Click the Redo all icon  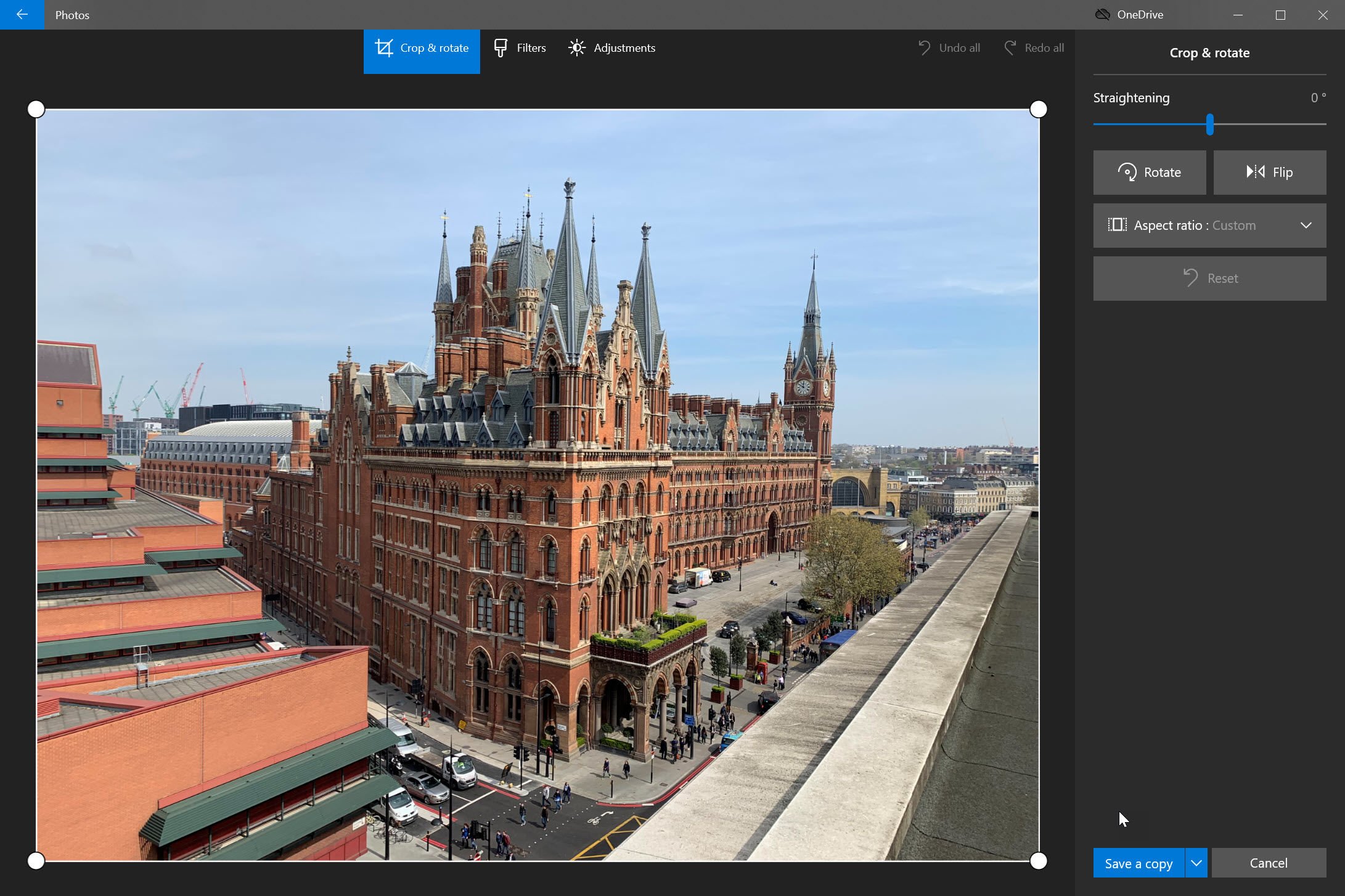point(1012,47)
